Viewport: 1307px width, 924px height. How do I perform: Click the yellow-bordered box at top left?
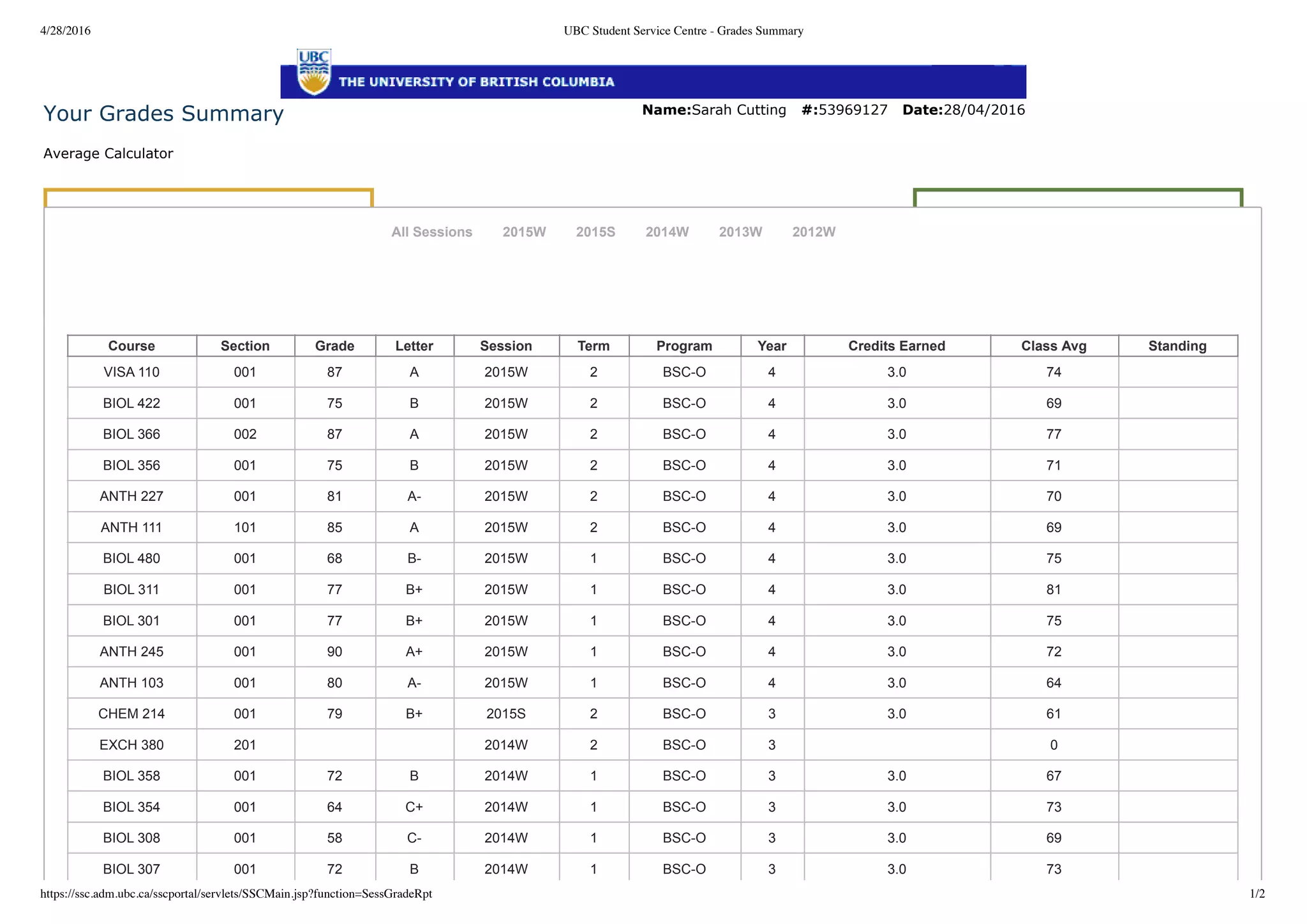[208, 198]
